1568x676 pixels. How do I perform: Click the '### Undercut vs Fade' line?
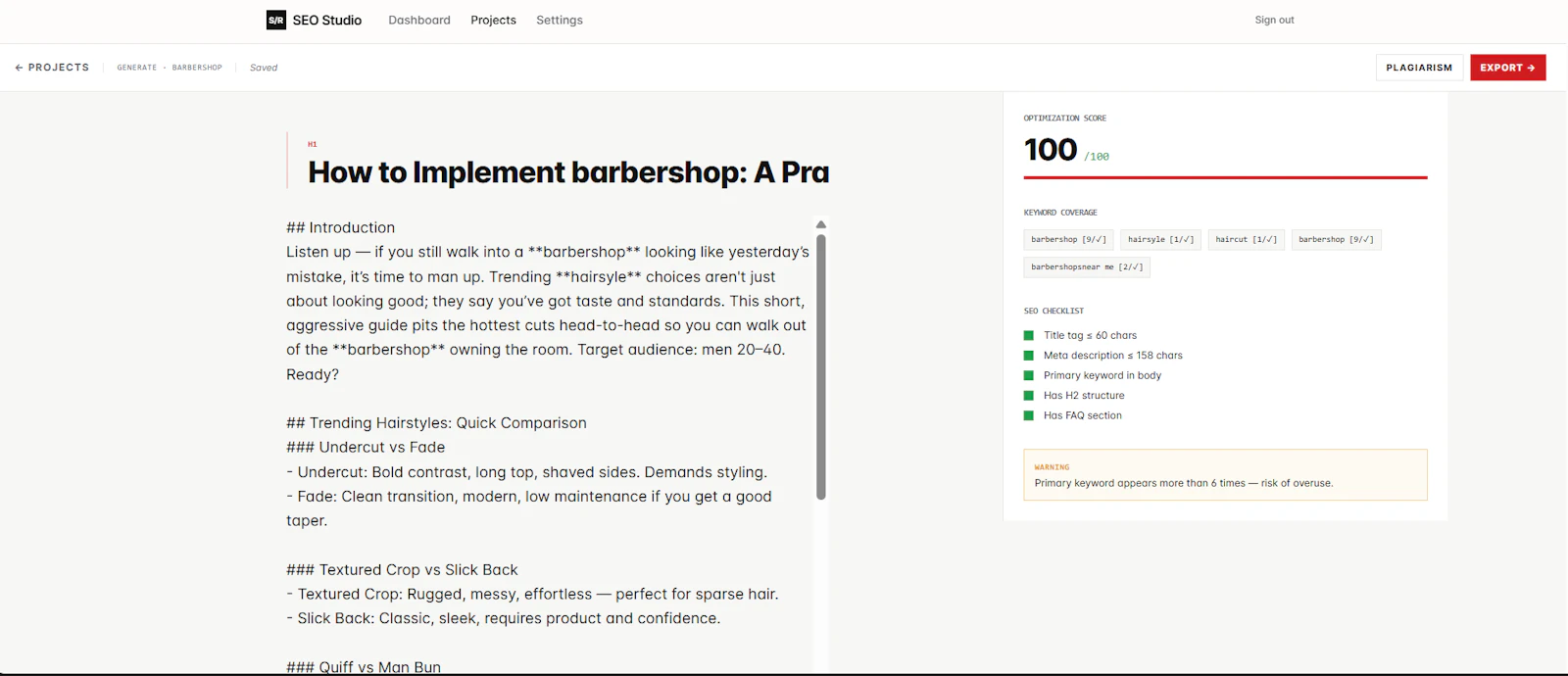click(366, 447)
